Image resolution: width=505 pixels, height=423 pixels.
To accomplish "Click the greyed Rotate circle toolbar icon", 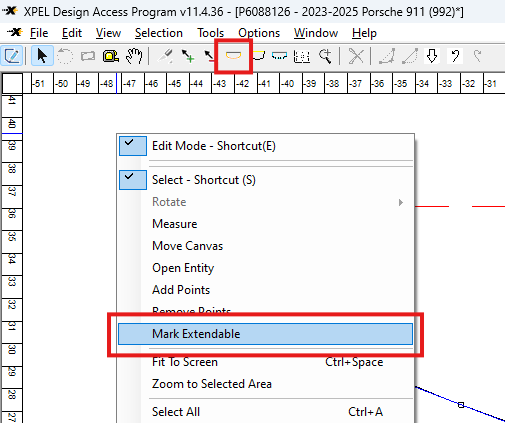I will pos(65,56).
